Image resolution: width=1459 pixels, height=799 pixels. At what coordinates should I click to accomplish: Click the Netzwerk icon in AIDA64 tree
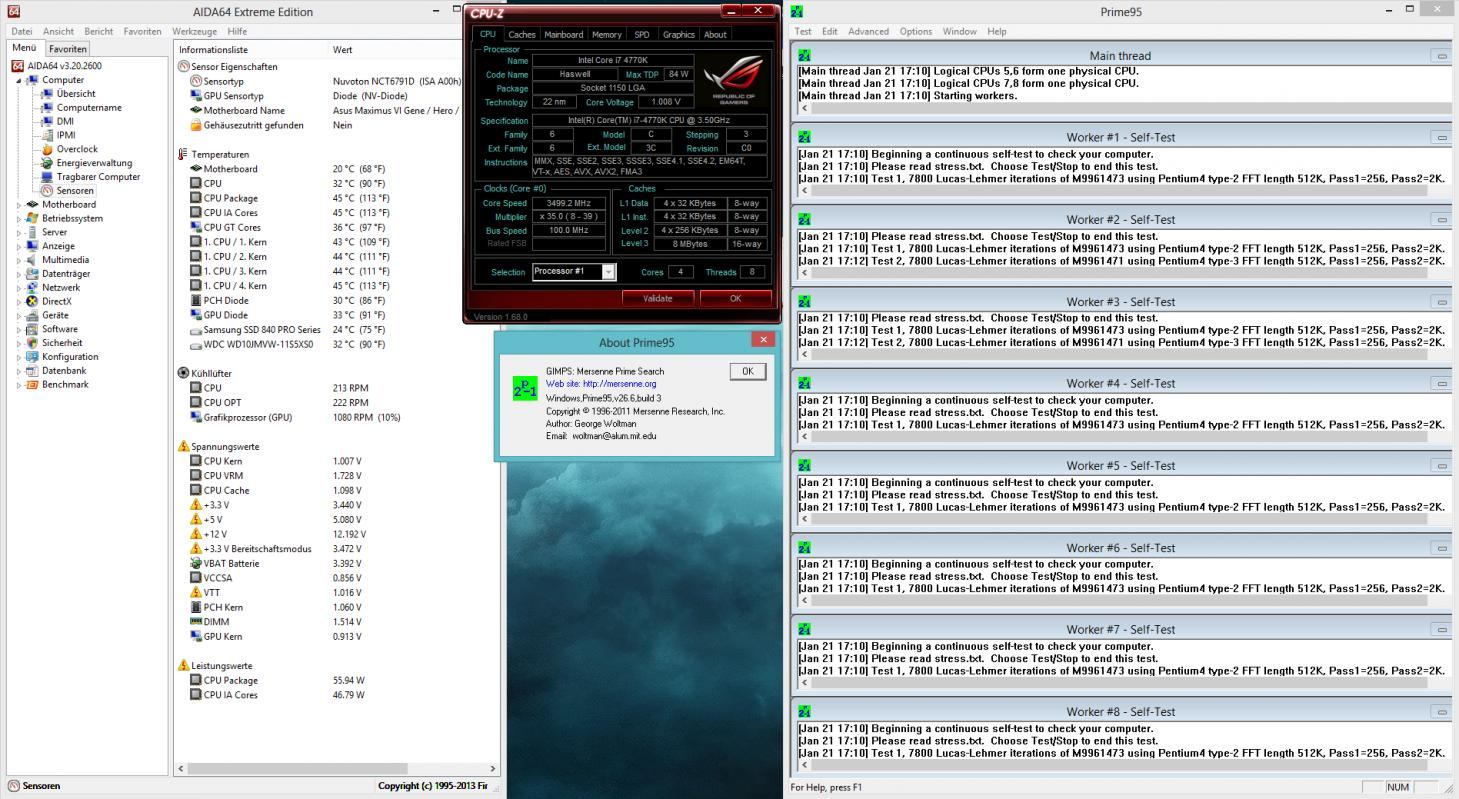coord(32,287)
